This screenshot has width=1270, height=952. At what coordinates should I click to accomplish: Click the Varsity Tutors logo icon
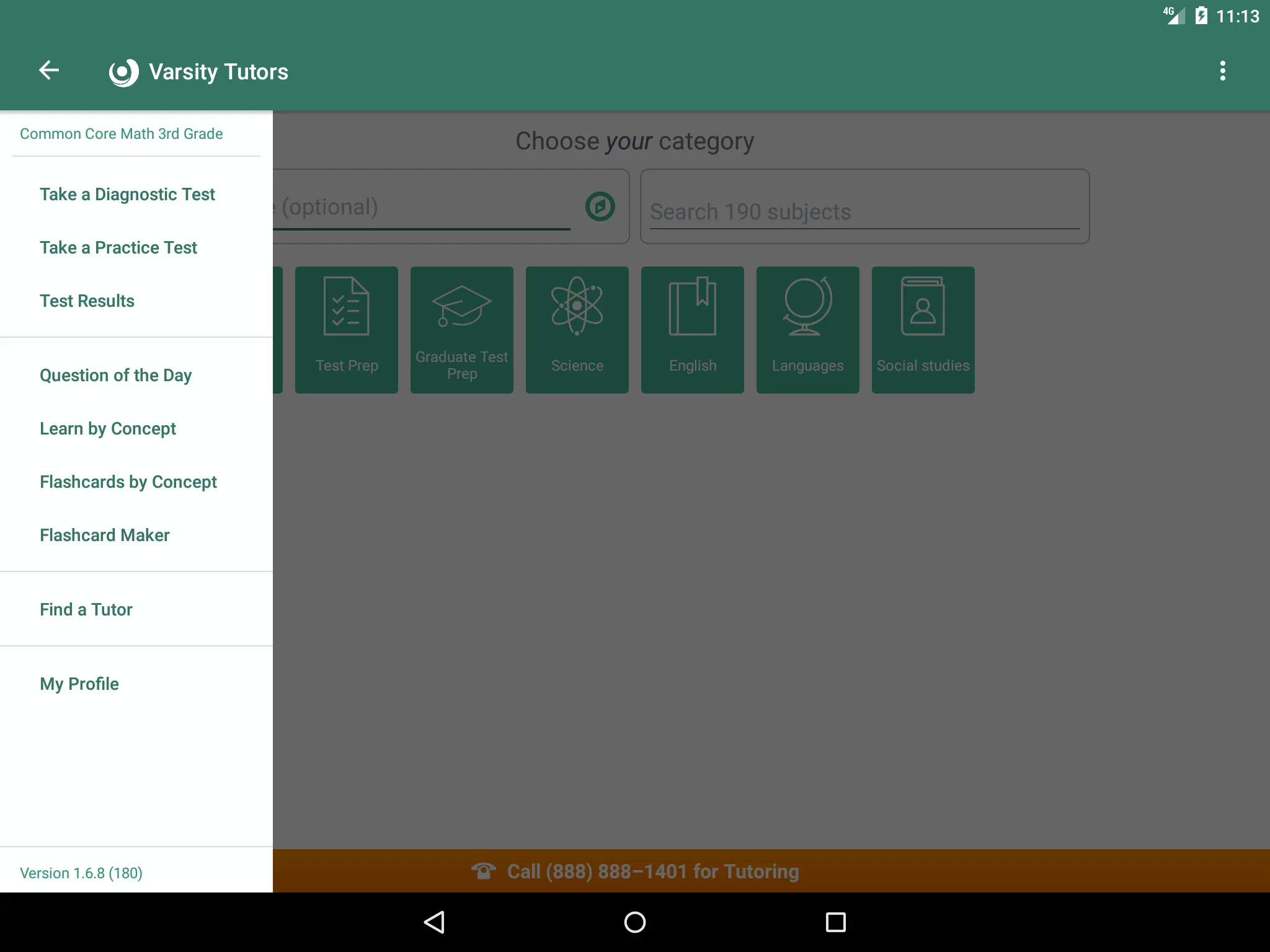122,71
